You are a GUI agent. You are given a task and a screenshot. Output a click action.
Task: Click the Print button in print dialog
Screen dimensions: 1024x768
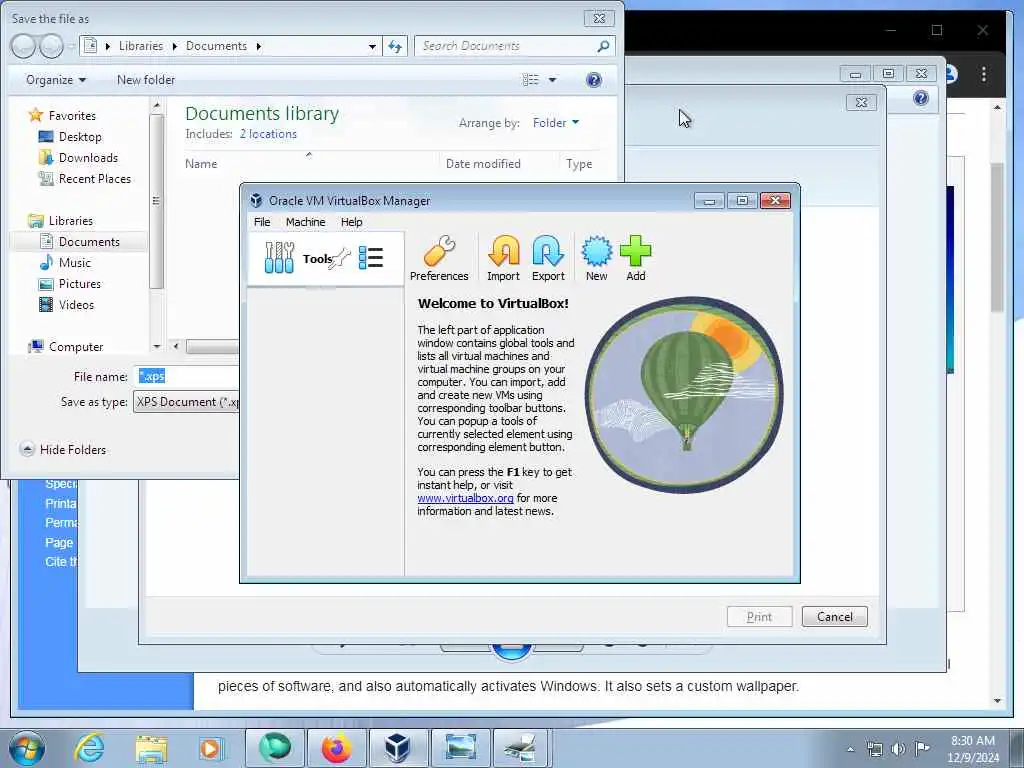point(760,616)
